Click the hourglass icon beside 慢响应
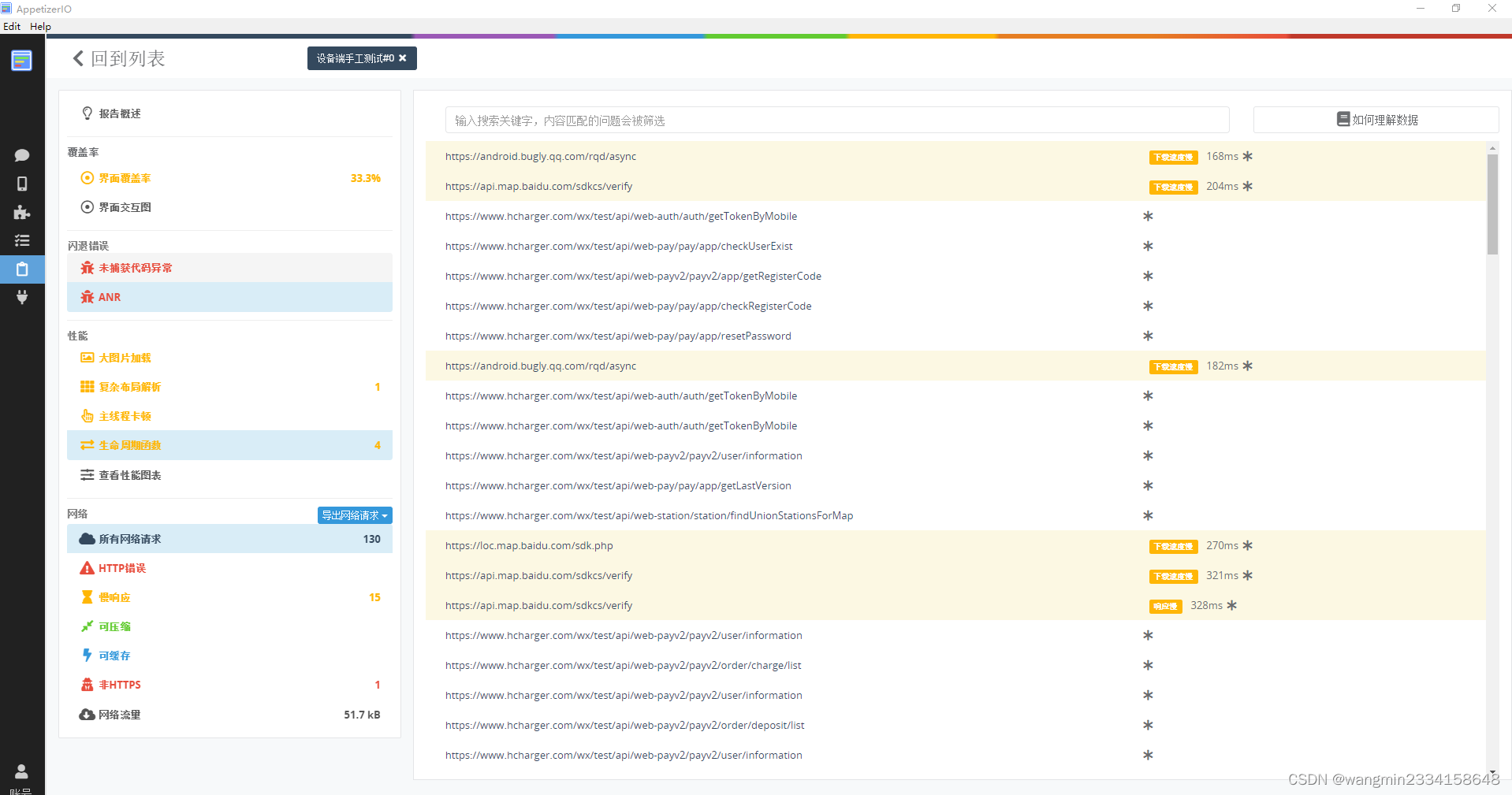This screenshot has height=795, width=1512. click(88, 597)
